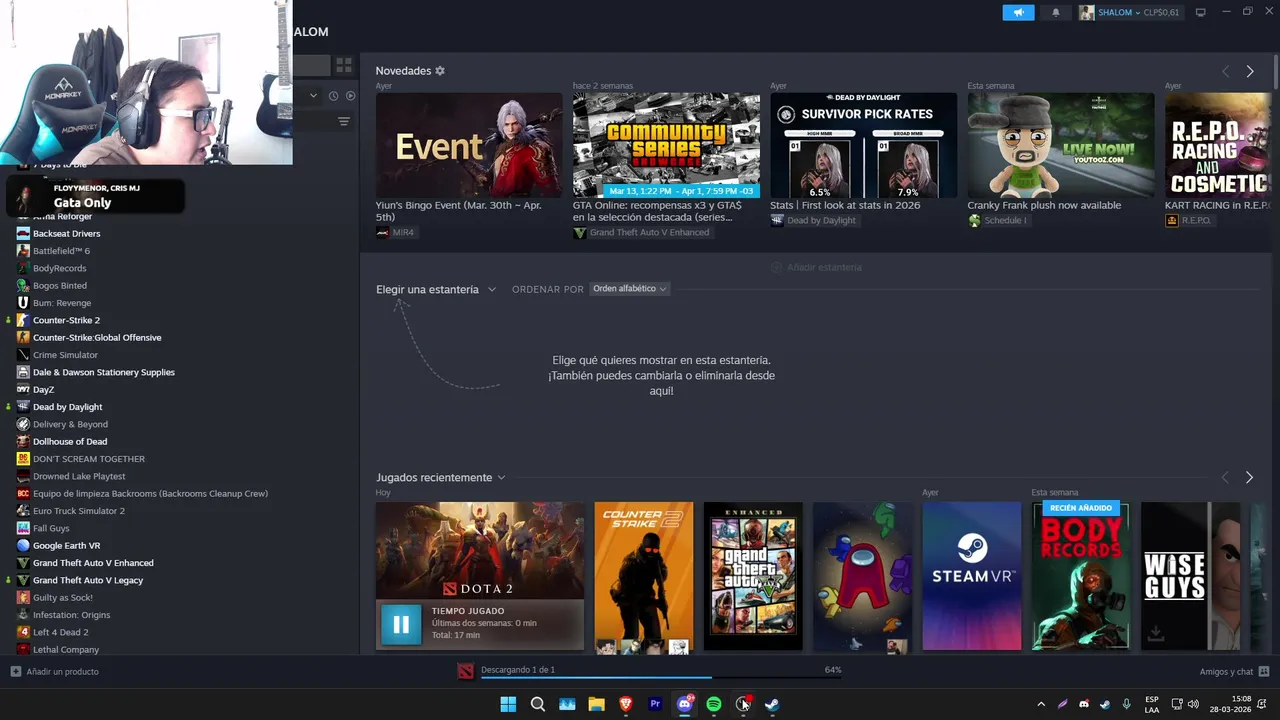Show the next Novedades news items
The height and width of the screenshot is (720, 1280).
coord(1250,71)
